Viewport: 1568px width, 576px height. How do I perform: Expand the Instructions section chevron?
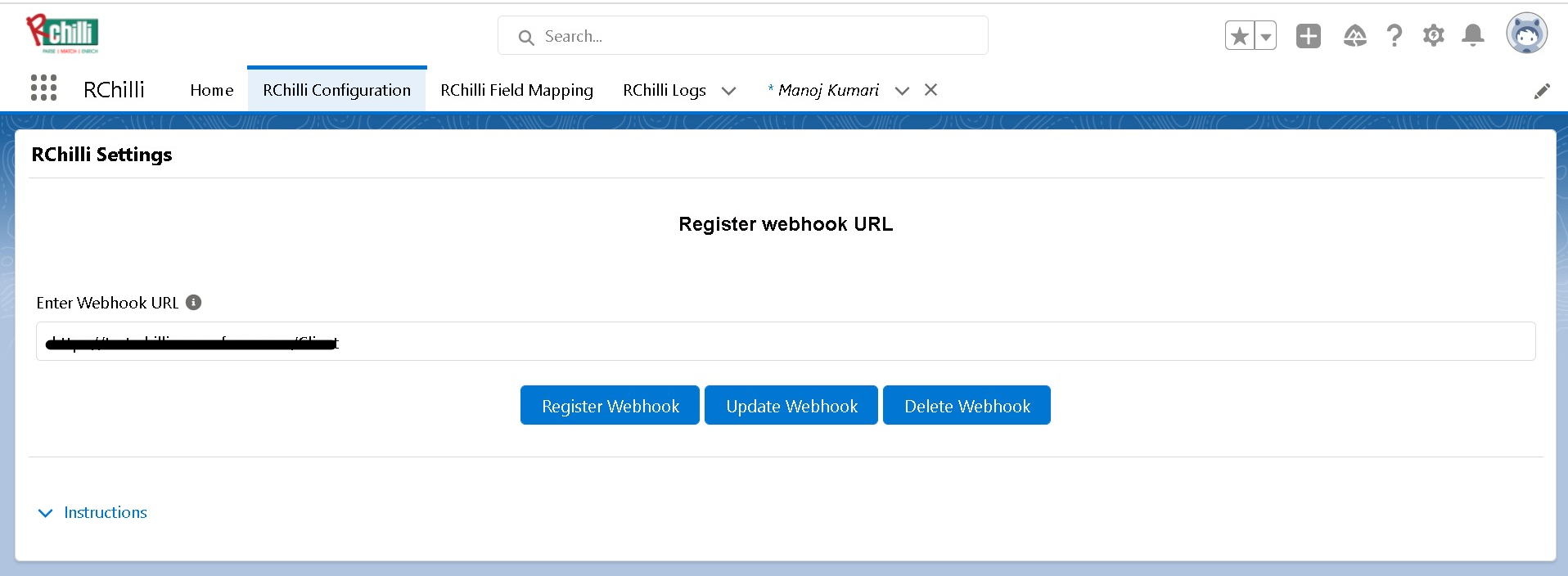coord(46,513)
